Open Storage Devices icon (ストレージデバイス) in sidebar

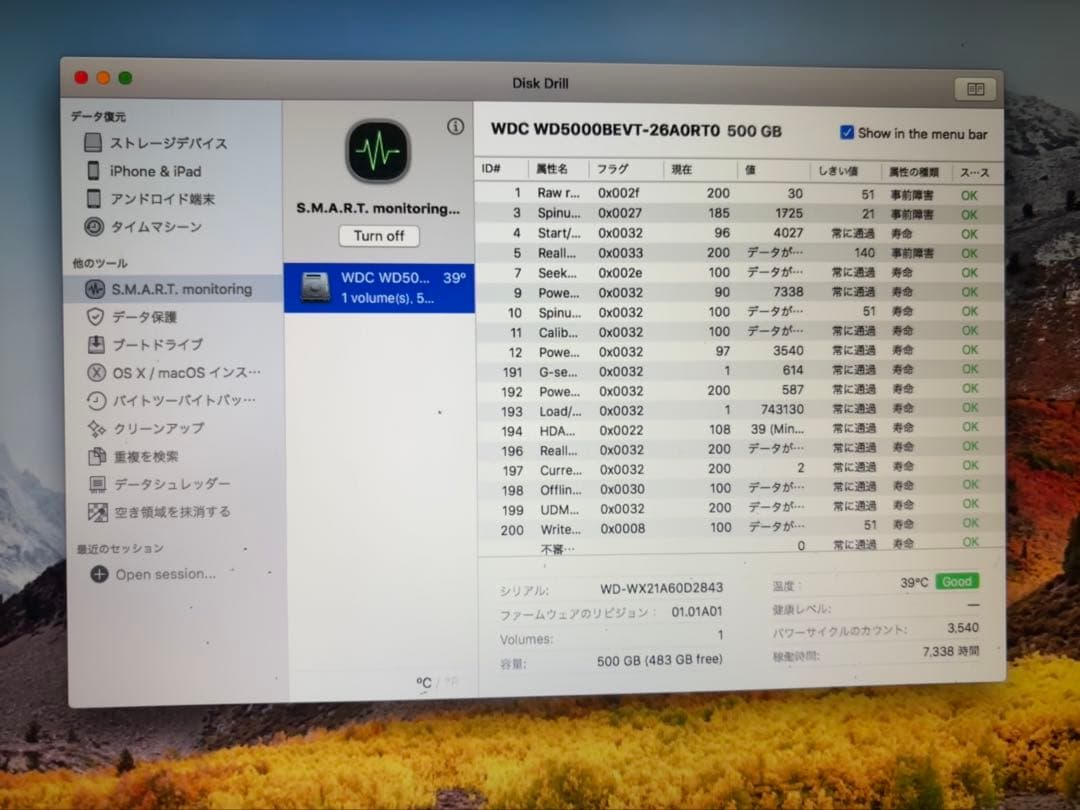pyautogui.click(x=93, y=143)
